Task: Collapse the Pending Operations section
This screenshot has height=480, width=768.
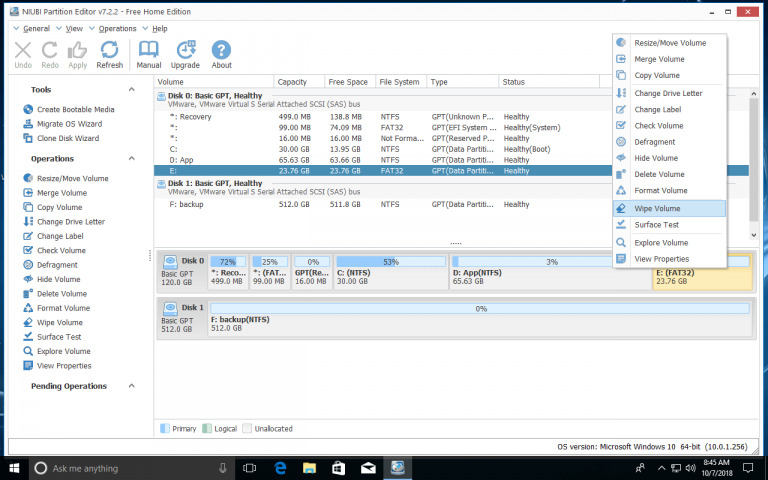Action: click(131, 385)
